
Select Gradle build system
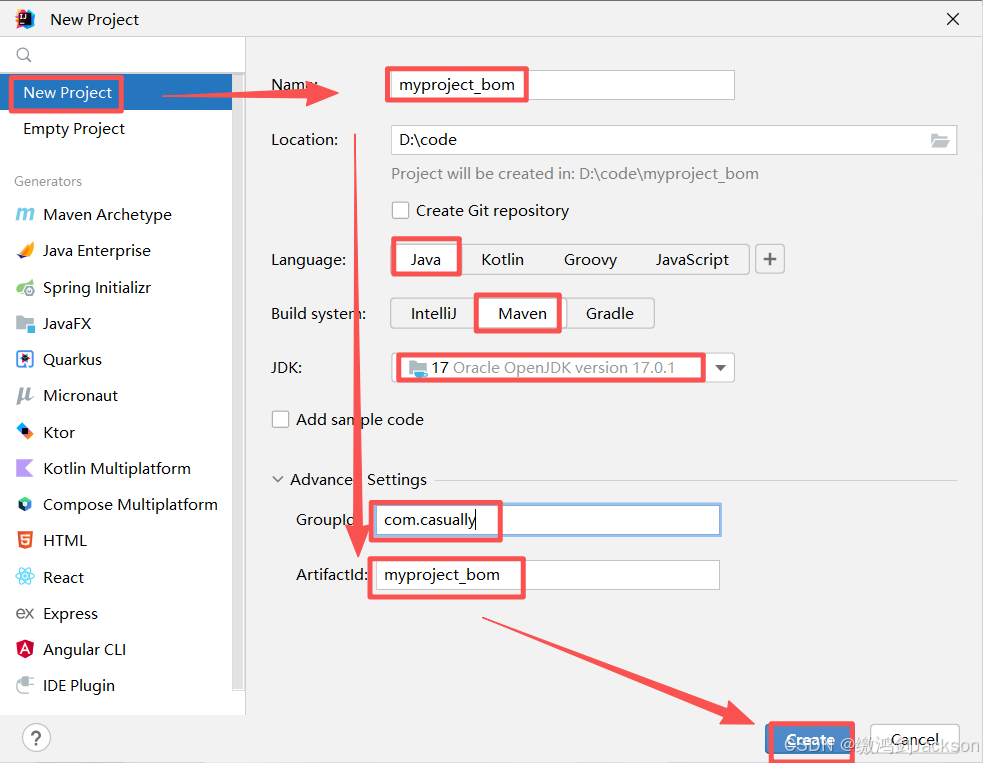(x=609, y=313)
